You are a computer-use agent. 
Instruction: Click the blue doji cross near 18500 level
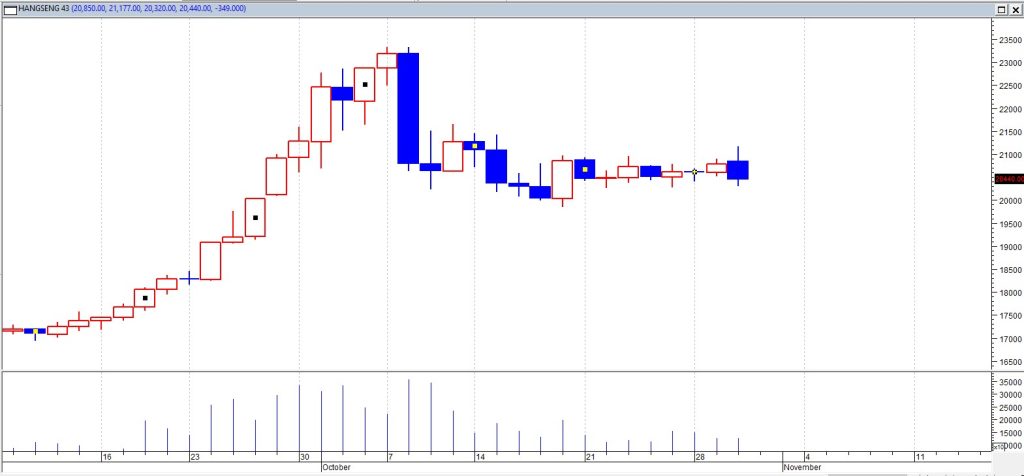click(189, 278)
